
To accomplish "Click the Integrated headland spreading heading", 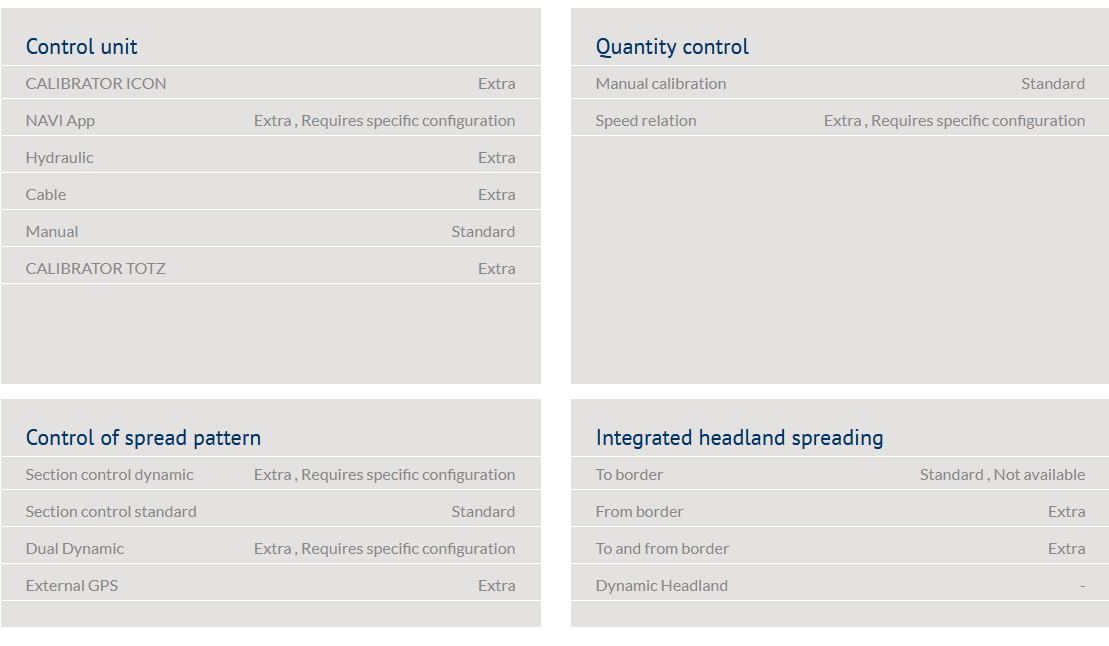I will [739, 438].
